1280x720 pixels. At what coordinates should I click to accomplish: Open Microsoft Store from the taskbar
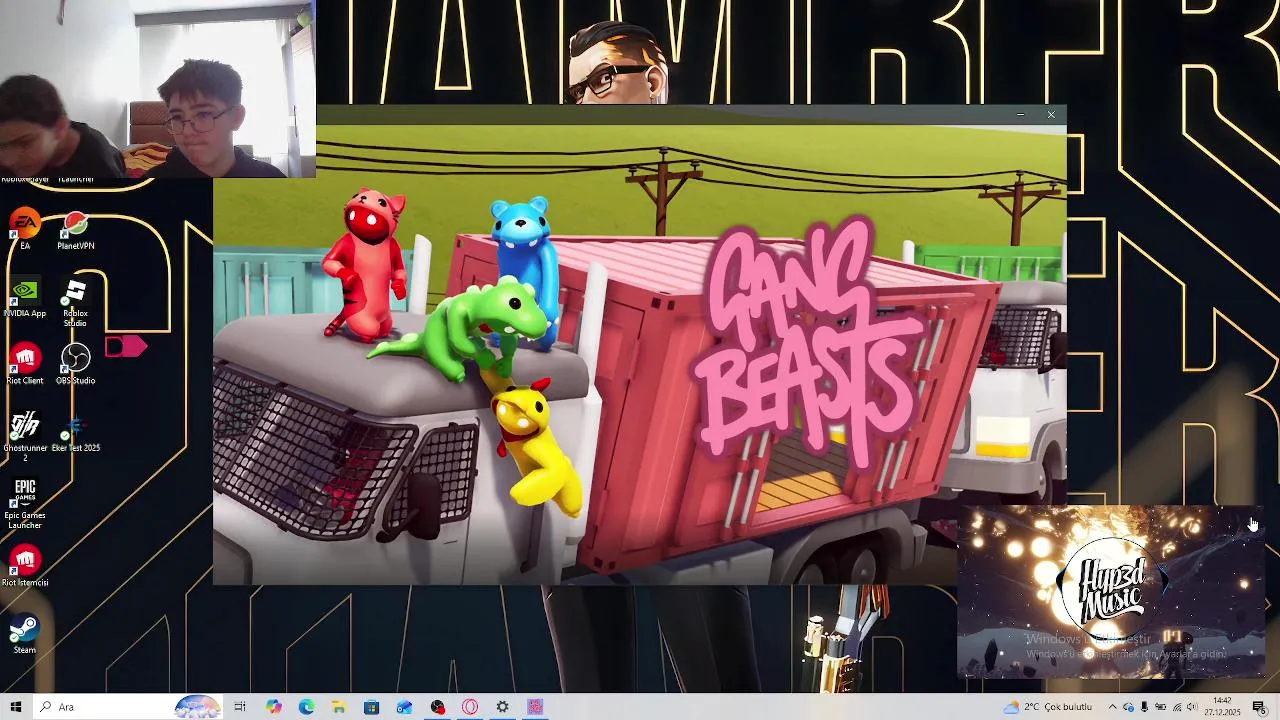tap(371, 707)
